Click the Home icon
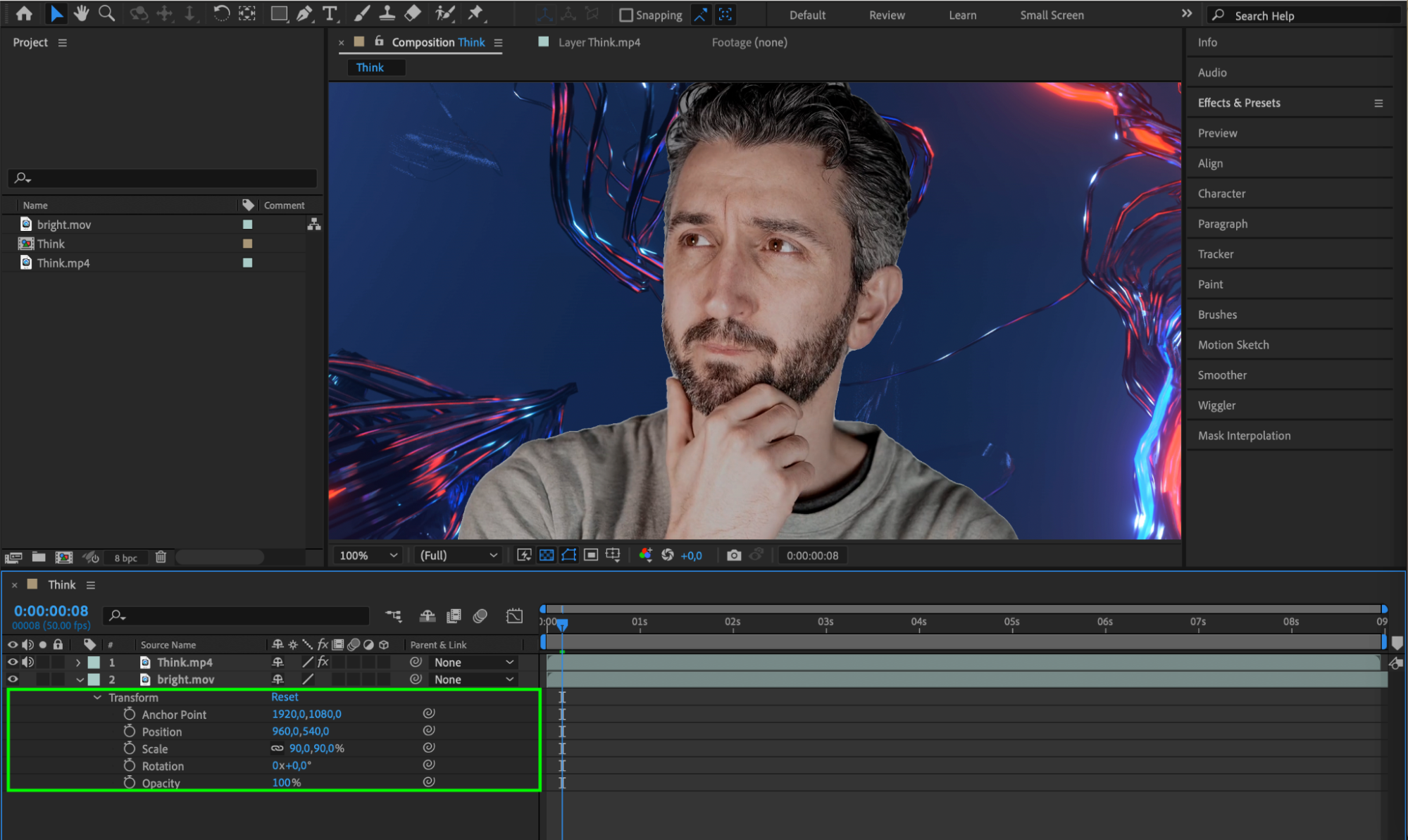Image resolution: width=1408 pixels, height=840 pixels. (x=24, y=13)
